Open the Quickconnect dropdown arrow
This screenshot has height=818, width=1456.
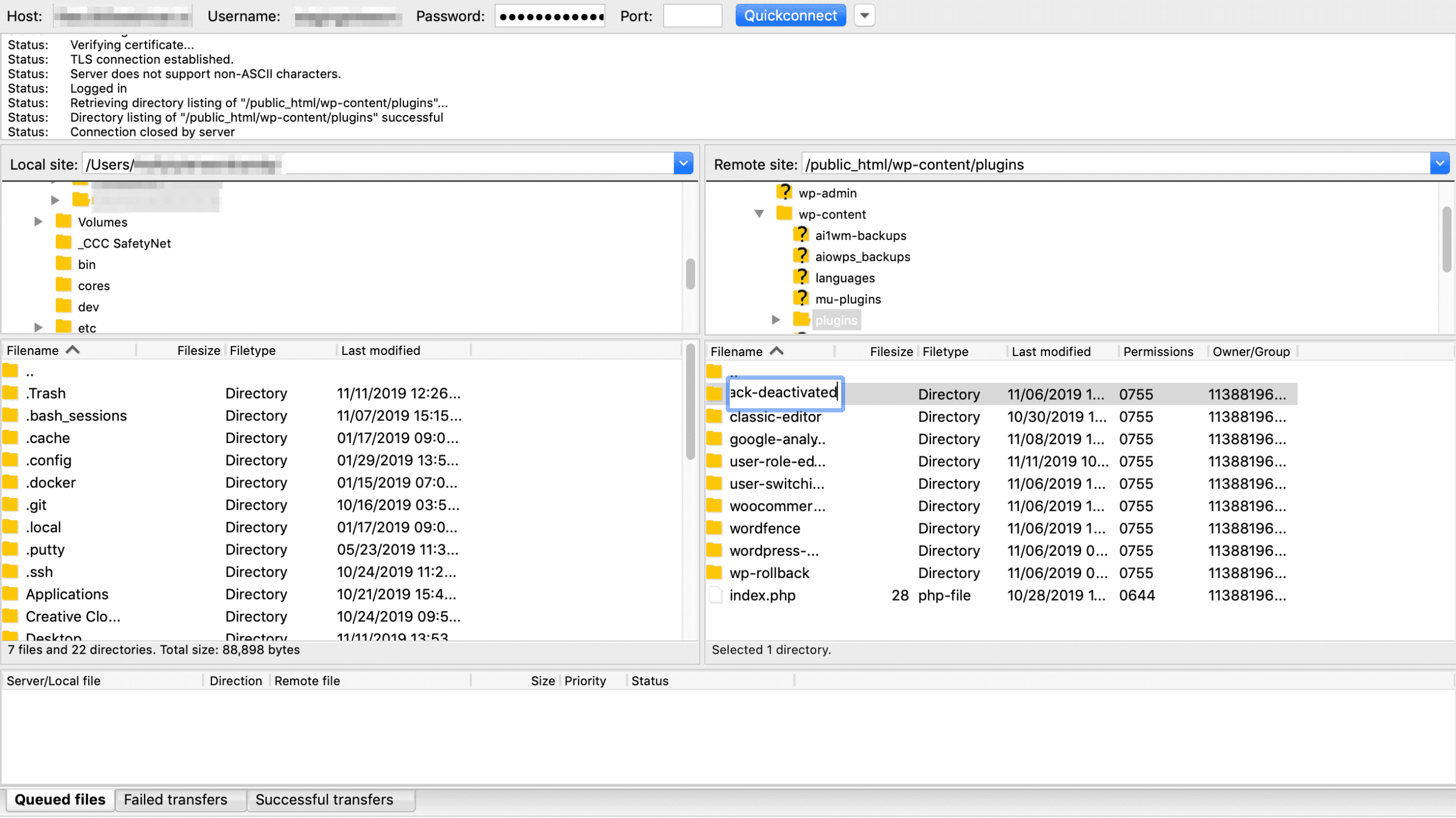click(864, 15)
